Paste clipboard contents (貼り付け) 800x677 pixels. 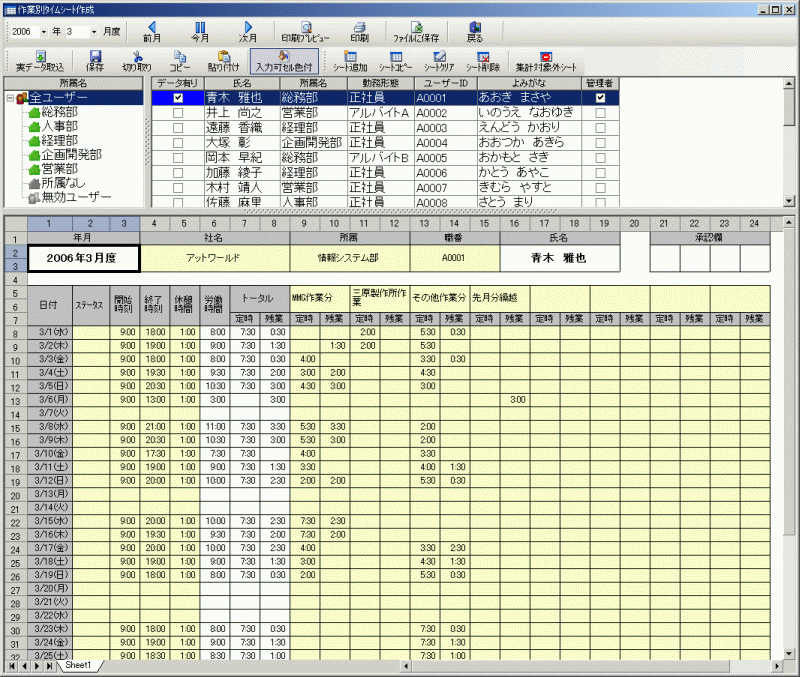pyautogui.click(x=223, y=61)
